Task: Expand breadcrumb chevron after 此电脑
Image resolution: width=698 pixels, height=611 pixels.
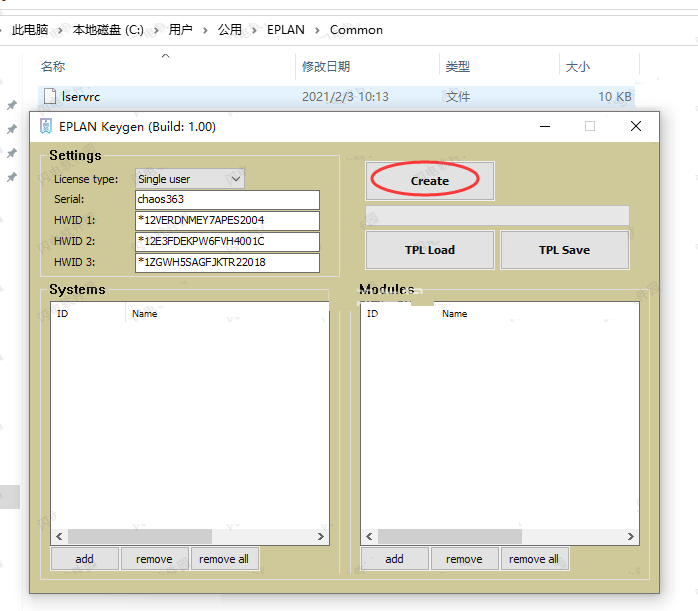Action: click(60, 30)
